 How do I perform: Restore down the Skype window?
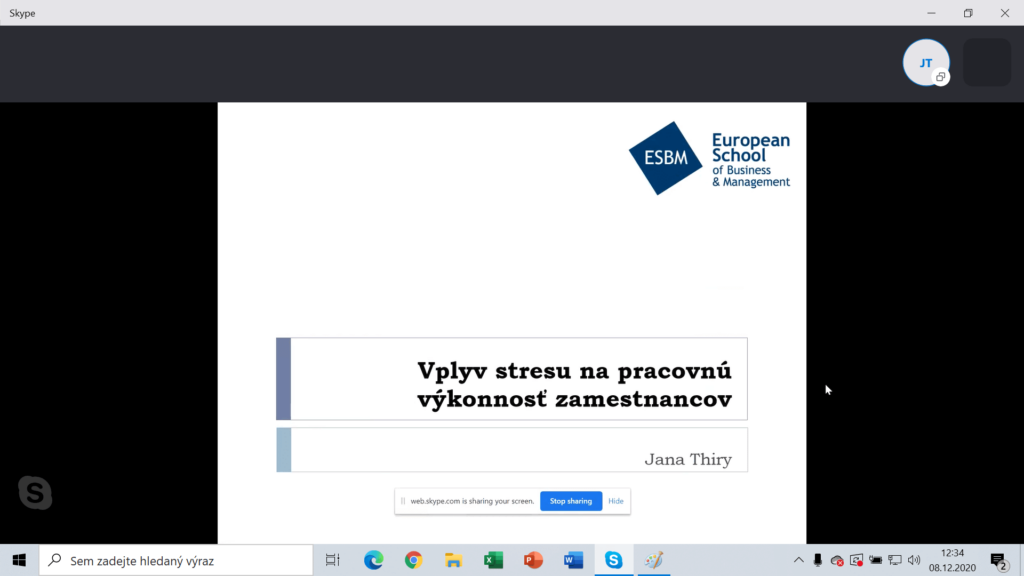pyautogui.click(x=968, y=13)
